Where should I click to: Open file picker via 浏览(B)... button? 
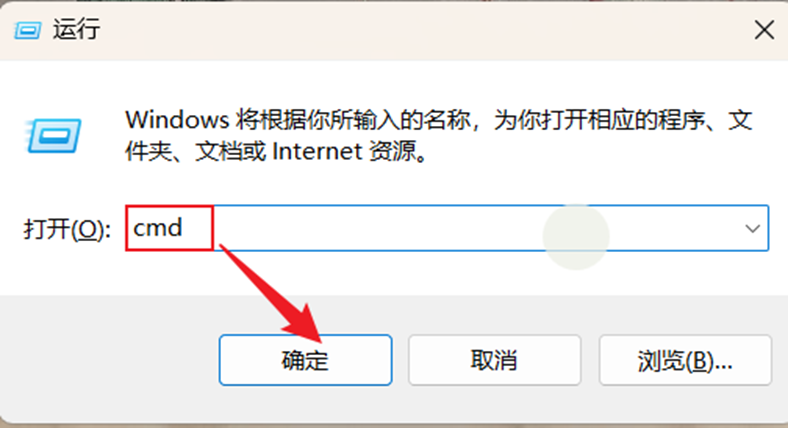tap(685, 360)
